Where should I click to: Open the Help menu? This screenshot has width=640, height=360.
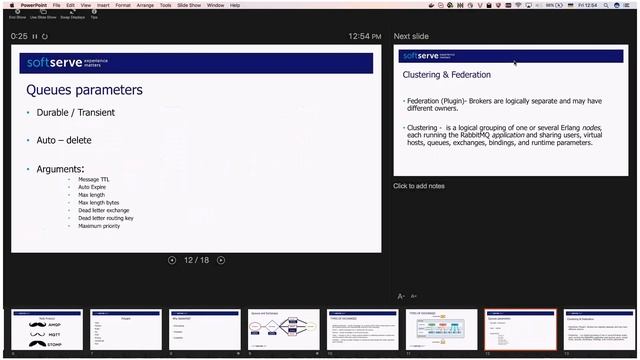[x=235, y=5]
